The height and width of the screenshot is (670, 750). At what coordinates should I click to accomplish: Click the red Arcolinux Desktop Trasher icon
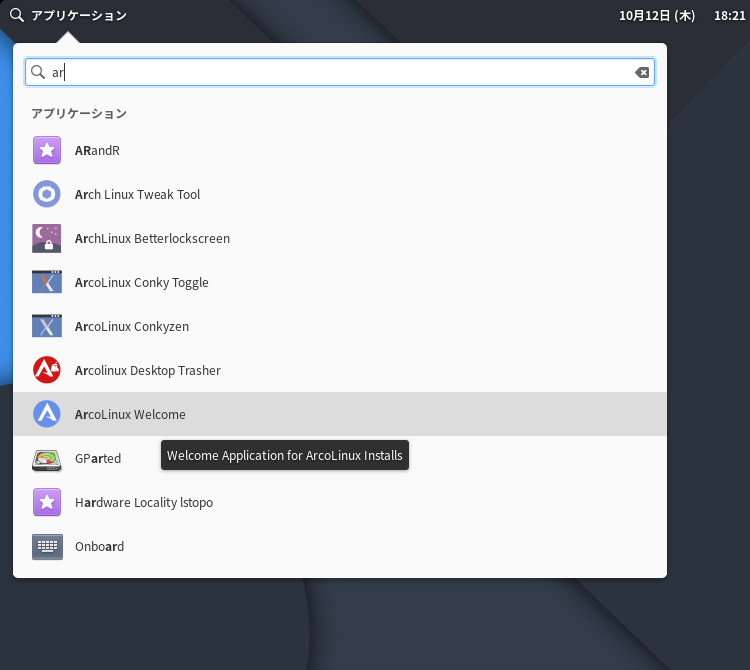pyautogui.click(x=47, y=370)
